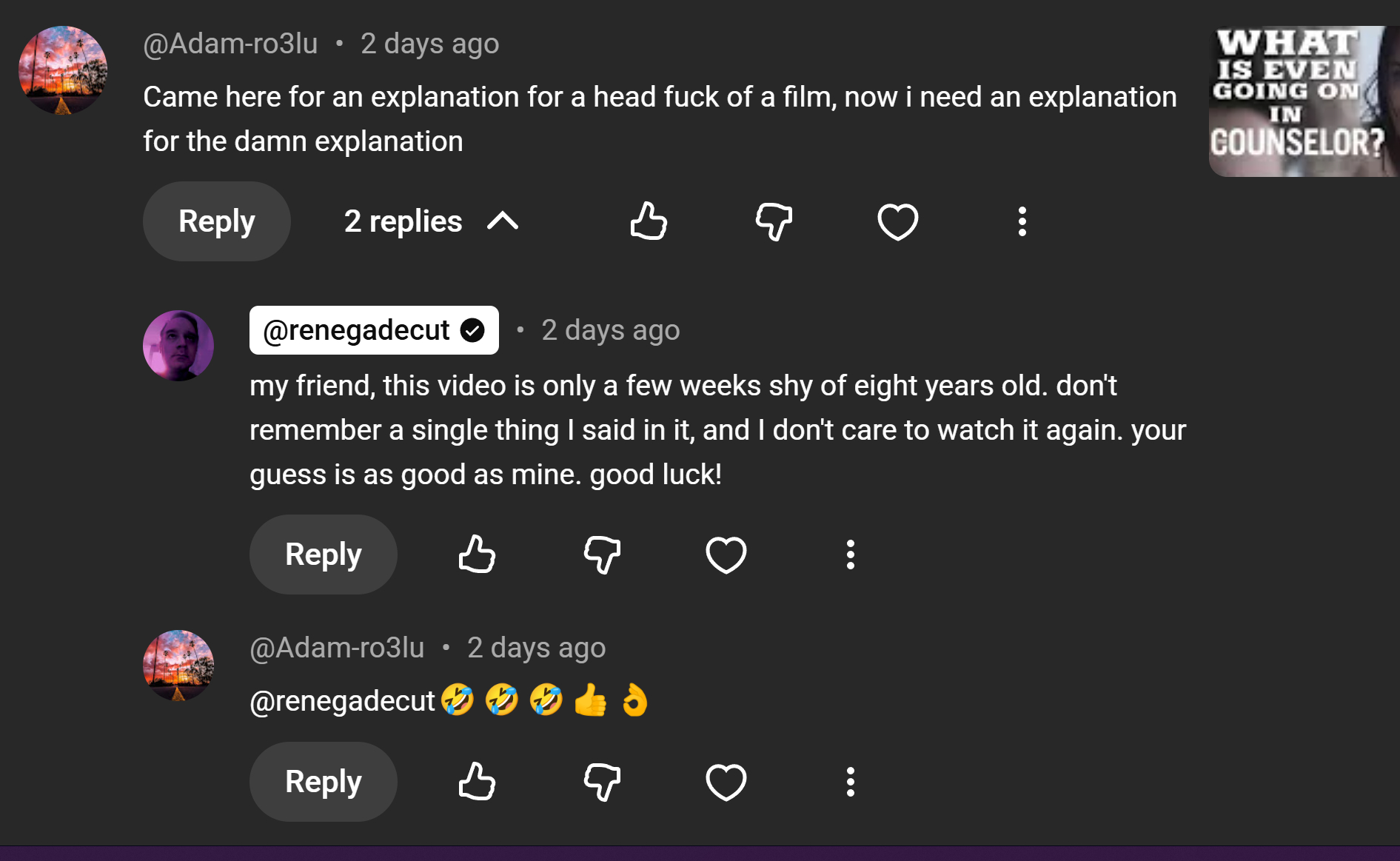Image resolution: width=1400 pixels, height=861 pixels.
Task: Open more options for renegadecut's reply
Action: (x=850, y=555)
